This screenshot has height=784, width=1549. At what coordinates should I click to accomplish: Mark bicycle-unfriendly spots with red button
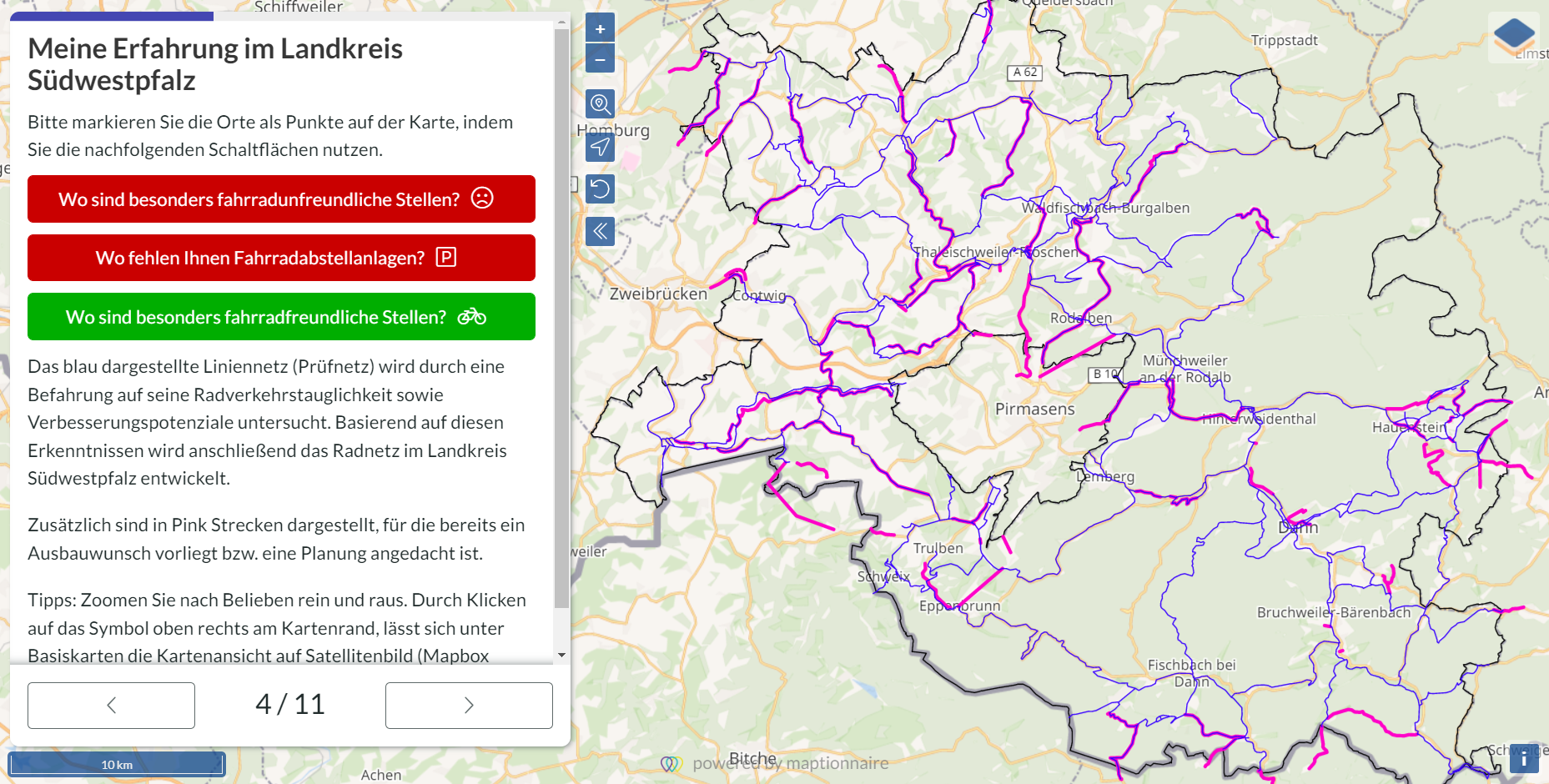[281, 199]
